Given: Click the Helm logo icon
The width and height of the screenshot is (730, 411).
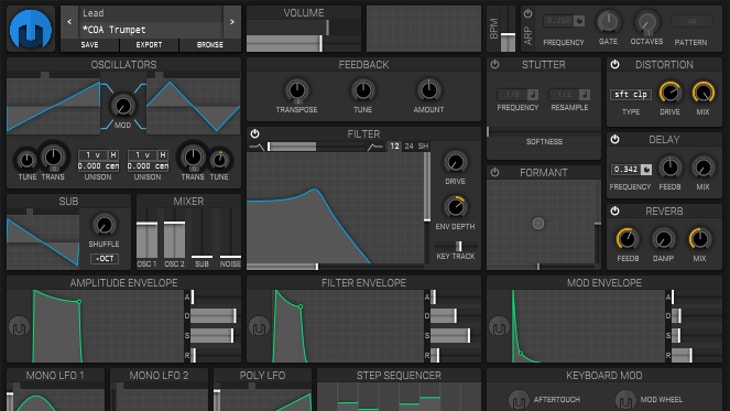Looking at the screenshot, I should click(x=31, y=29).
